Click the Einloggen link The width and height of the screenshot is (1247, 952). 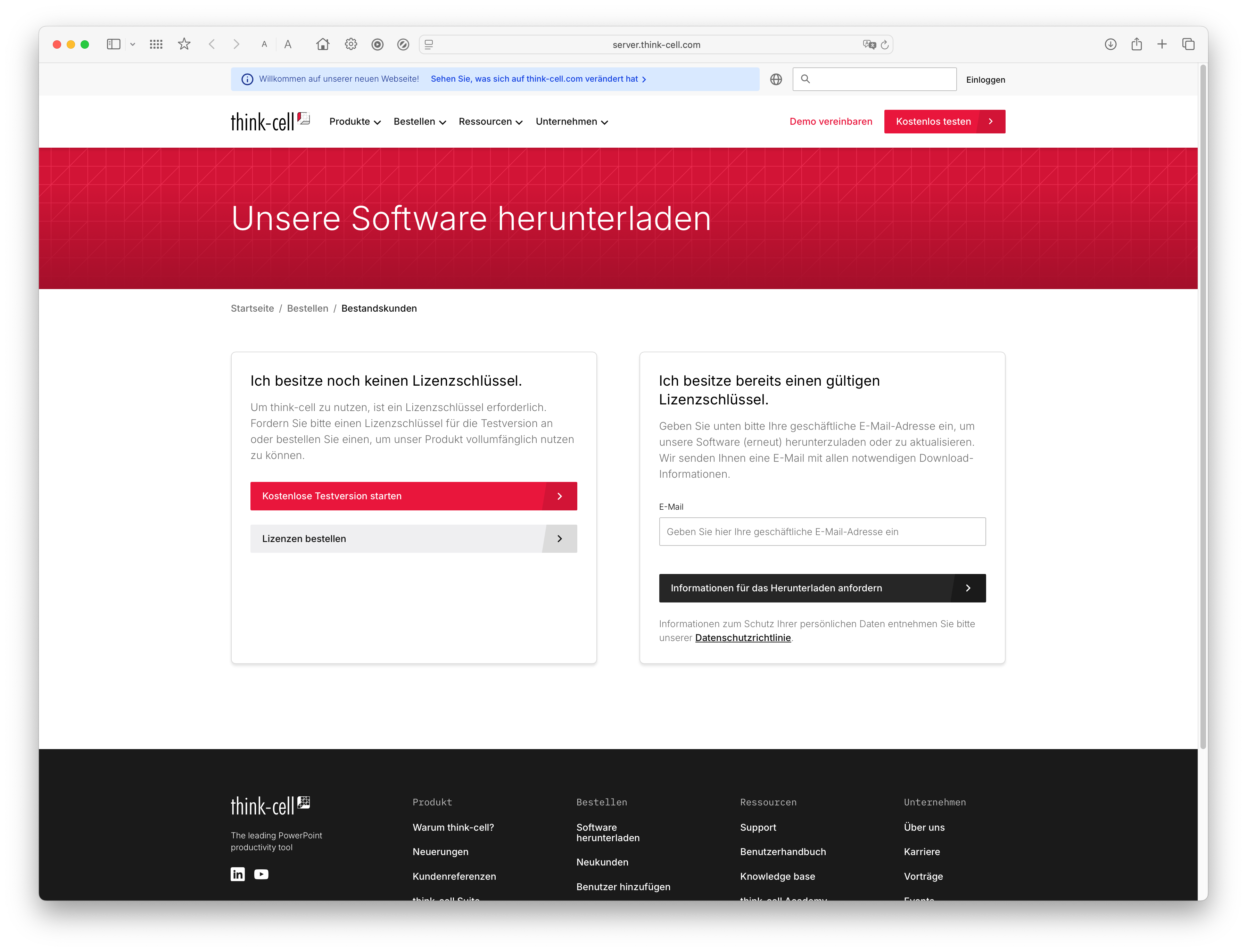click(985, 80)
